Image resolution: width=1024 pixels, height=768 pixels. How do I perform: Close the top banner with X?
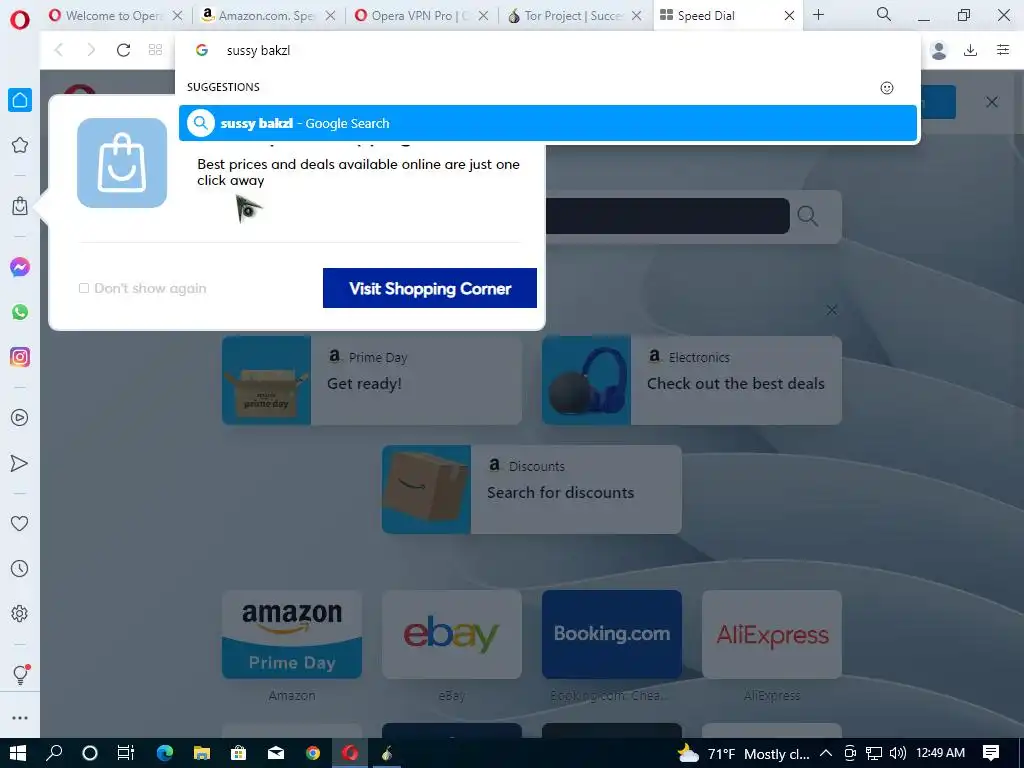coord(991,102)
